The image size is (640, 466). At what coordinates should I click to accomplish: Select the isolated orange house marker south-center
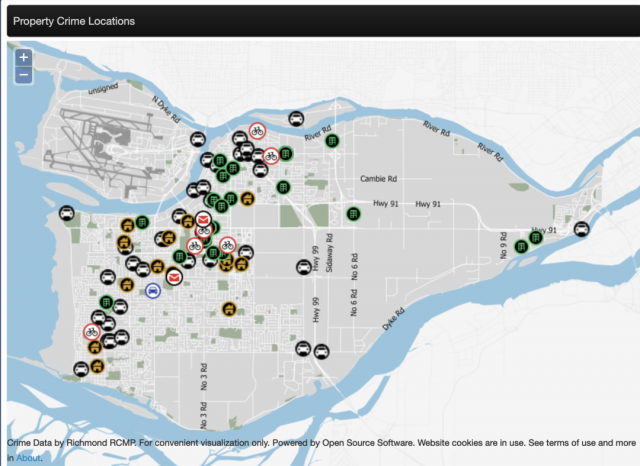point(229,309)
